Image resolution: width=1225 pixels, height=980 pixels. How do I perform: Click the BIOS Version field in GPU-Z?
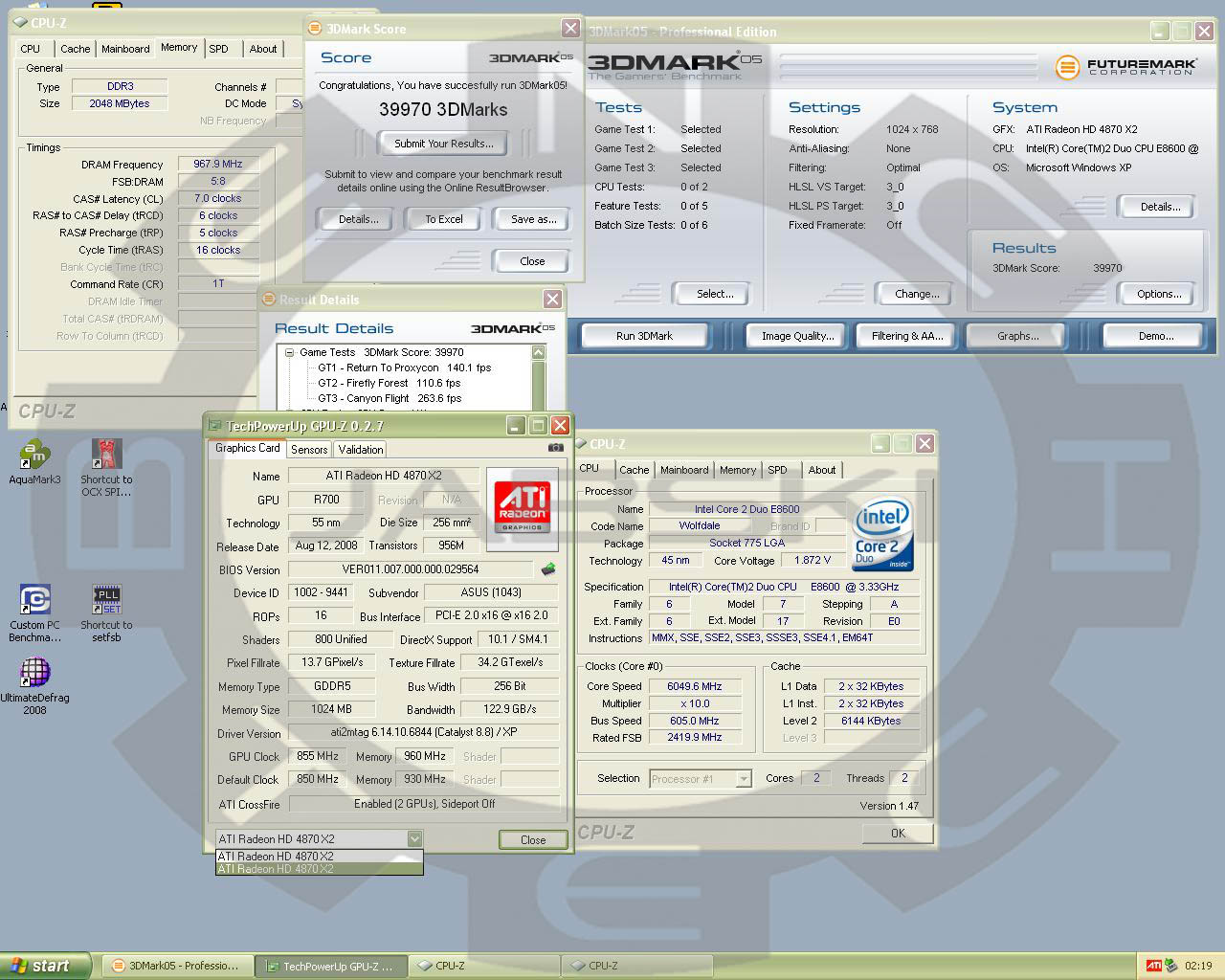(x=411, y=569)
